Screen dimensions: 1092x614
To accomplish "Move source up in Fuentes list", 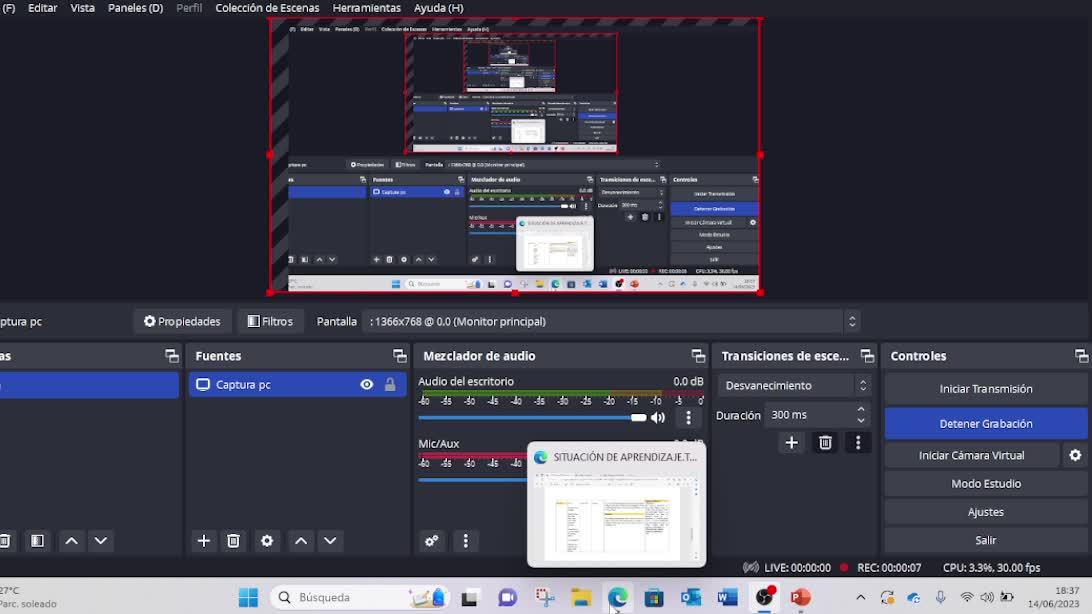I will tap(301, 541).
